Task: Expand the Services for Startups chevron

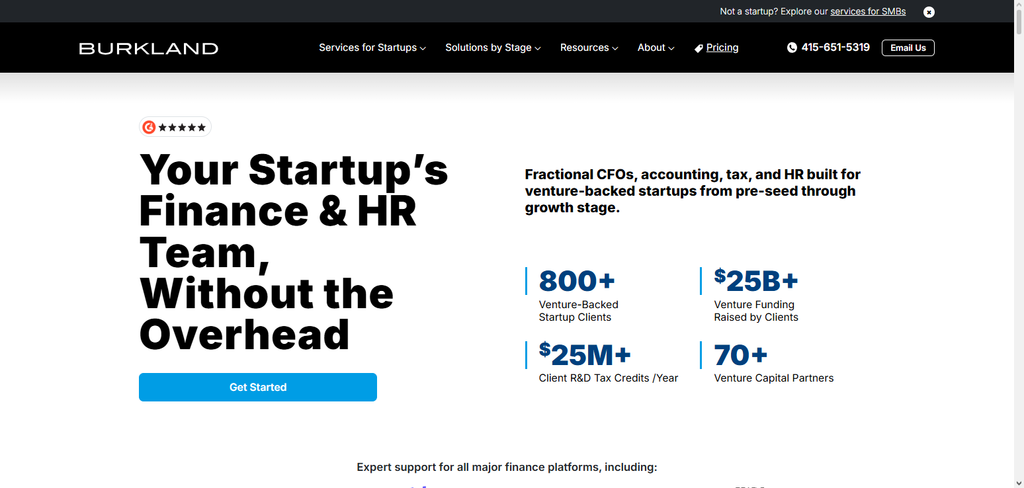Action: pos(423,48)
